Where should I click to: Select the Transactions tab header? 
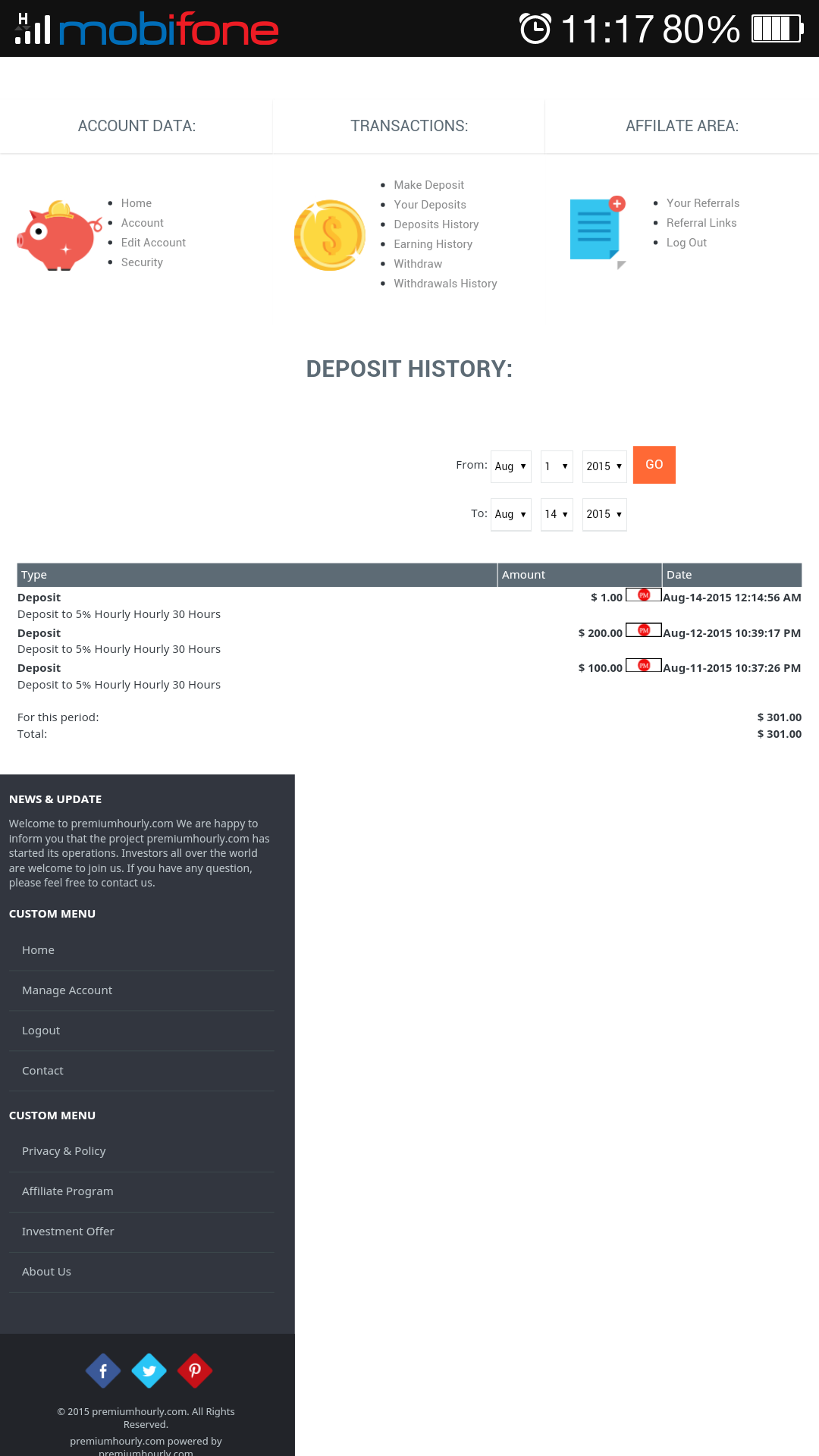(x=409, y=126)
